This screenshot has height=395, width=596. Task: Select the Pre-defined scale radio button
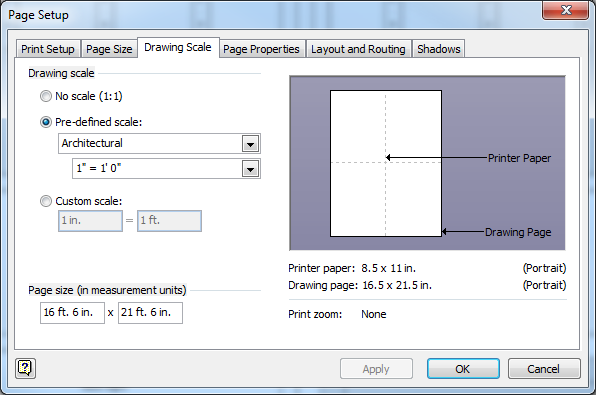tap(46, 122)
